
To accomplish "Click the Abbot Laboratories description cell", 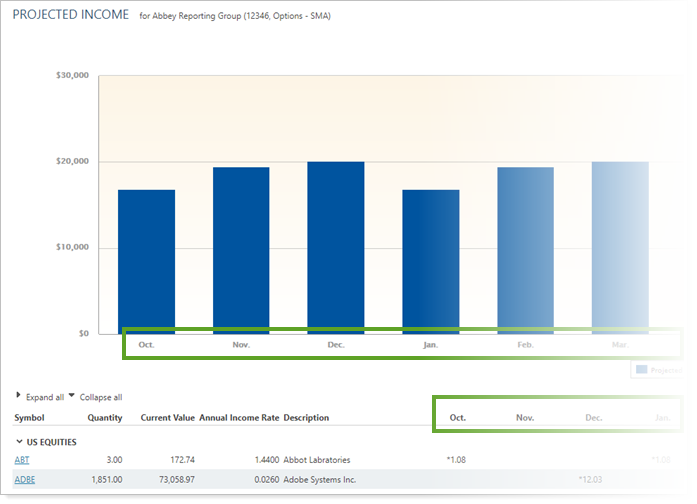I will (x=317, y=460).
